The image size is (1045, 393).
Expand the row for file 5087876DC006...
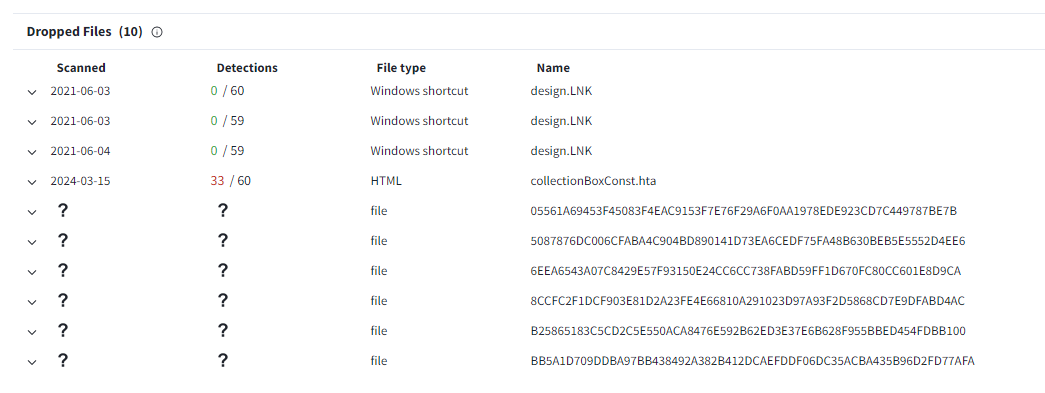click(x=32, y=242)
